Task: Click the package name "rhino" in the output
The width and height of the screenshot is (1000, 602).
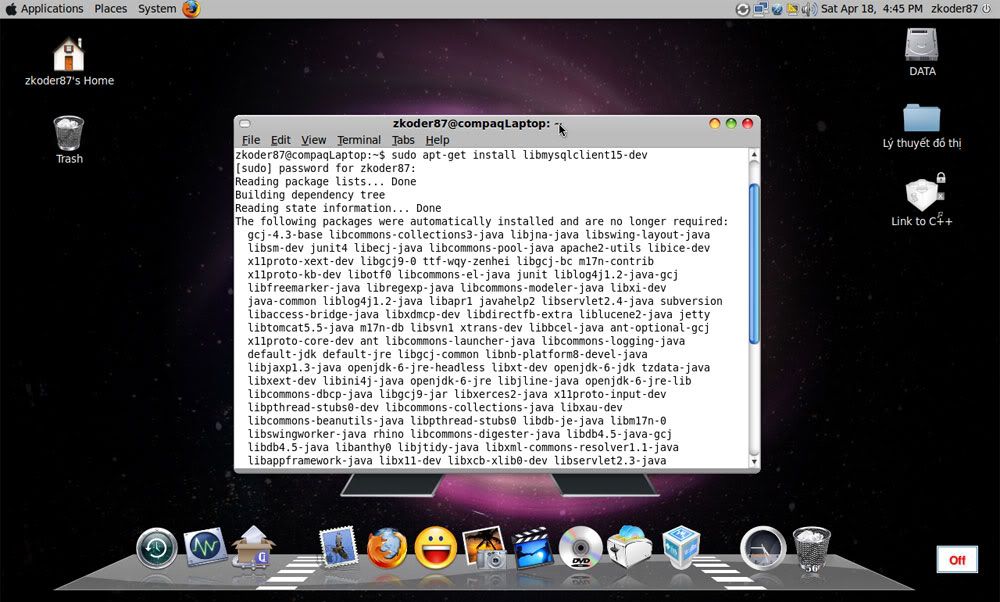Action: coord(388,434)
